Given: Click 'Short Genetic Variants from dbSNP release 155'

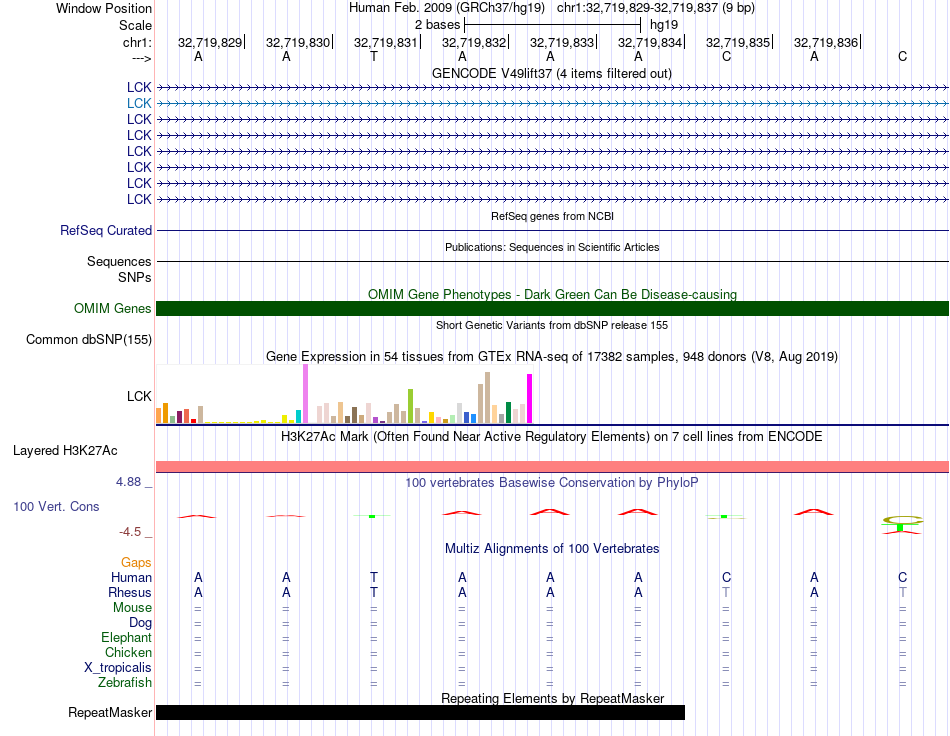Looking at the screenshot, I should coord(552,325).
